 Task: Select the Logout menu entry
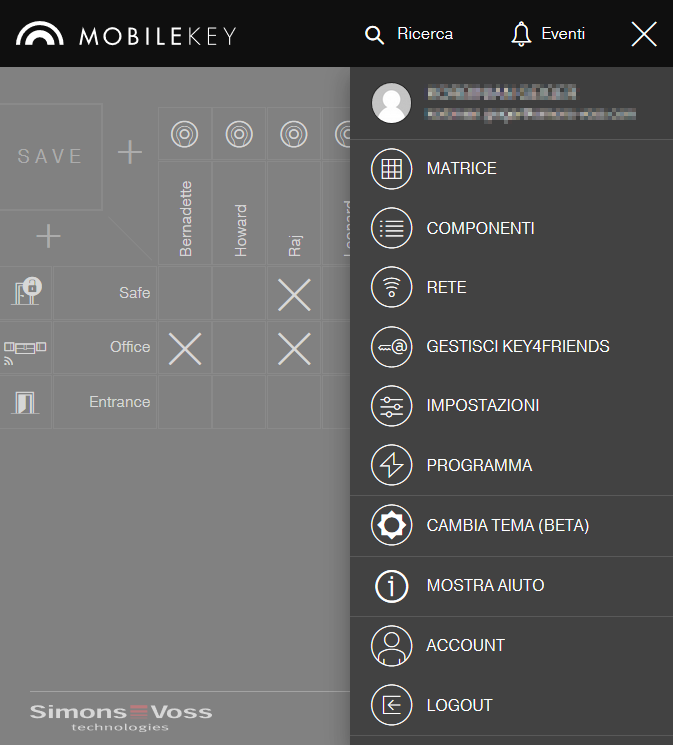(x=459, y=705)
